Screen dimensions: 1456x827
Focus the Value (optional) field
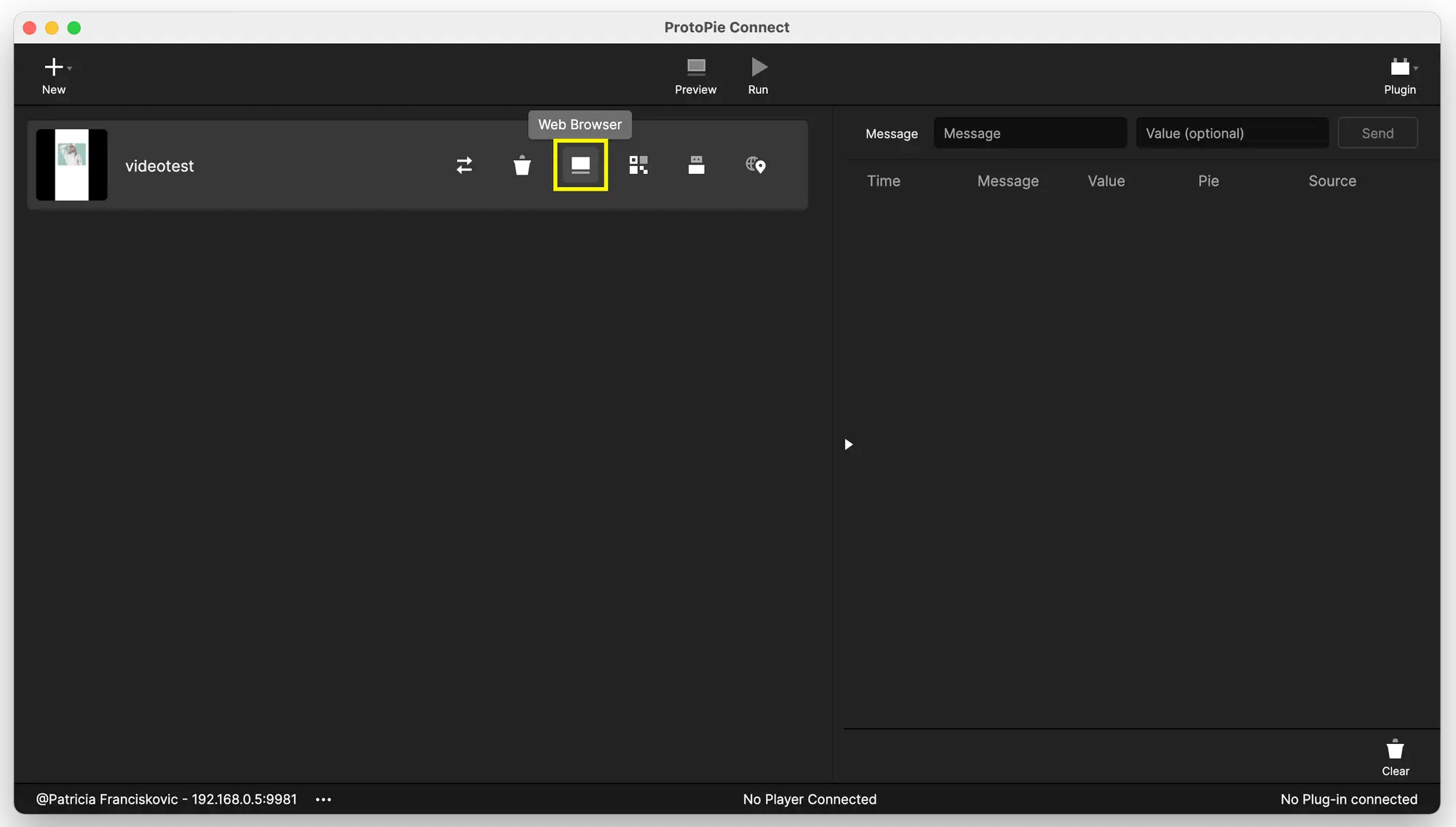[1232, 133]
